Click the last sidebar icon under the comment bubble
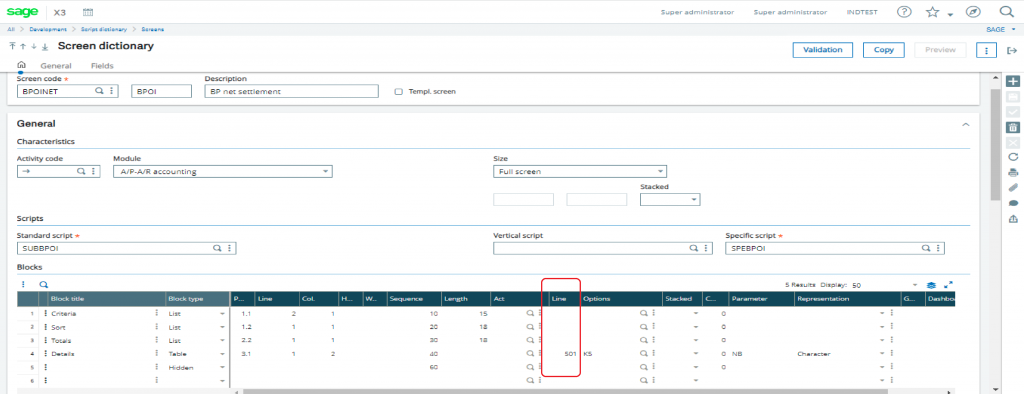This screenshot has width=1024, height=394. click(x=1013, y=219)
